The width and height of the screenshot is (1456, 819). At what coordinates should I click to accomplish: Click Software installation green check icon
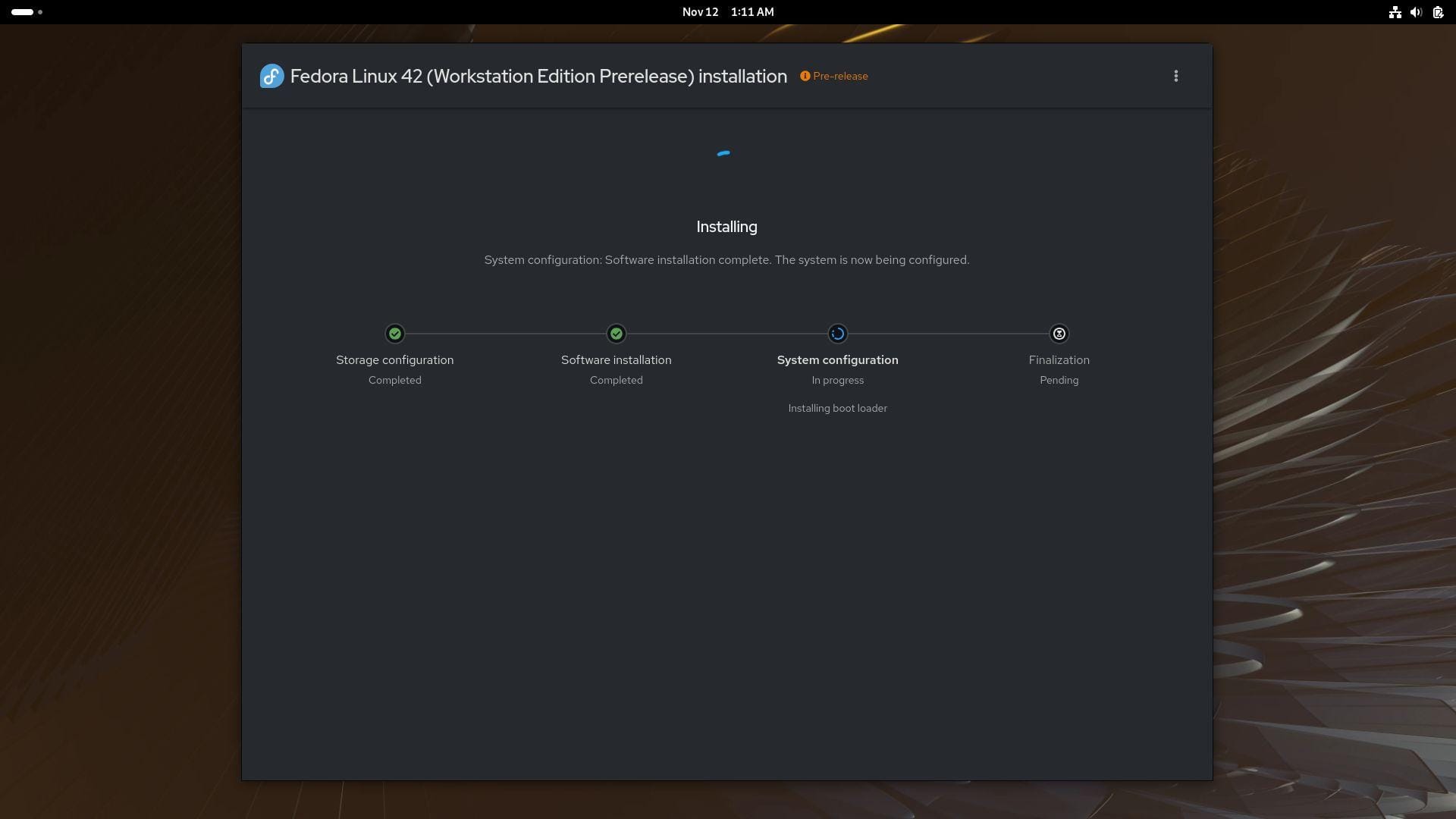point(616,334)
